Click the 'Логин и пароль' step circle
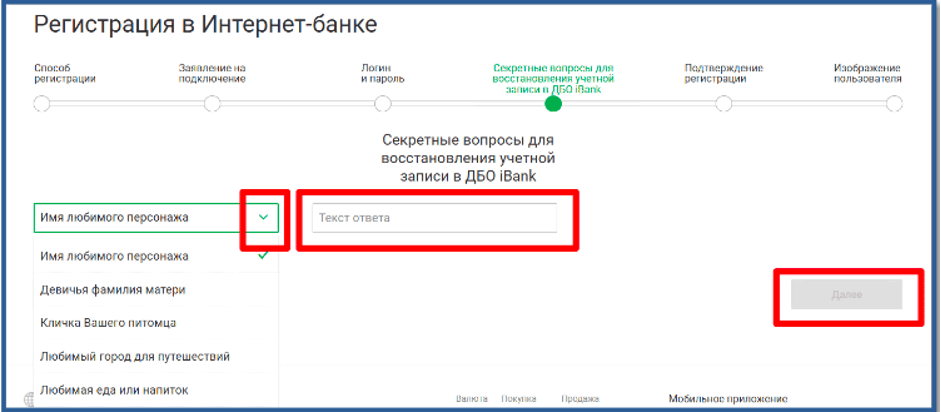The width and height of the screenshot is (941, 412). coord(382,104)
